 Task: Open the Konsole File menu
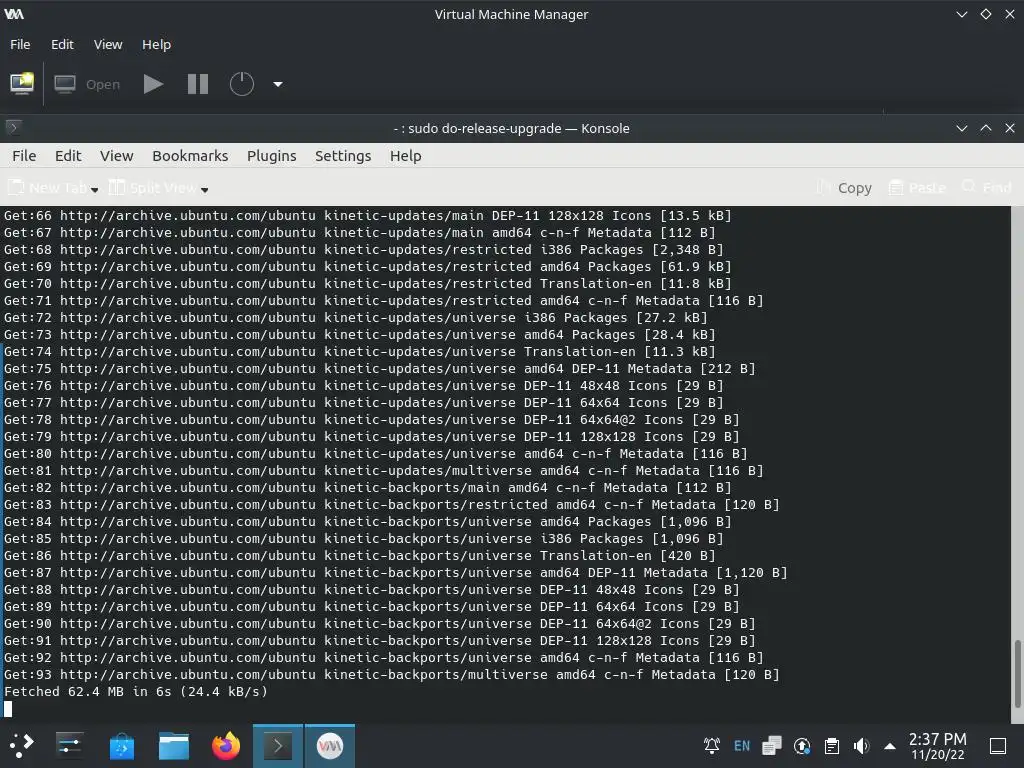(24, 155)
